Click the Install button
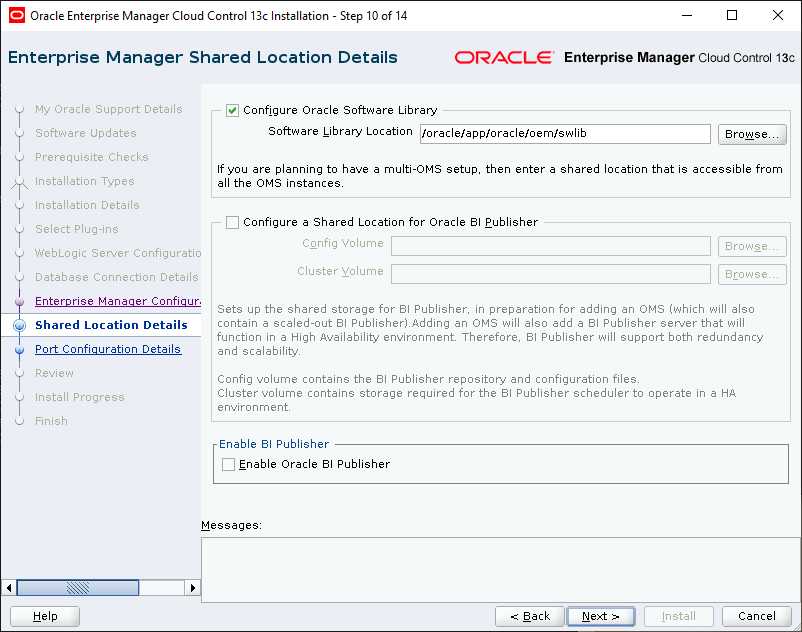 pyautogui.click(x=679, y=617)
